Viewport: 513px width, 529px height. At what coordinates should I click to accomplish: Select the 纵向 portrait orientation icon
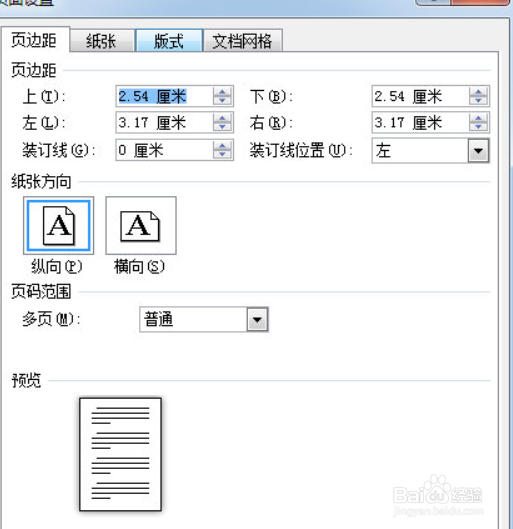tap(59, 225)
